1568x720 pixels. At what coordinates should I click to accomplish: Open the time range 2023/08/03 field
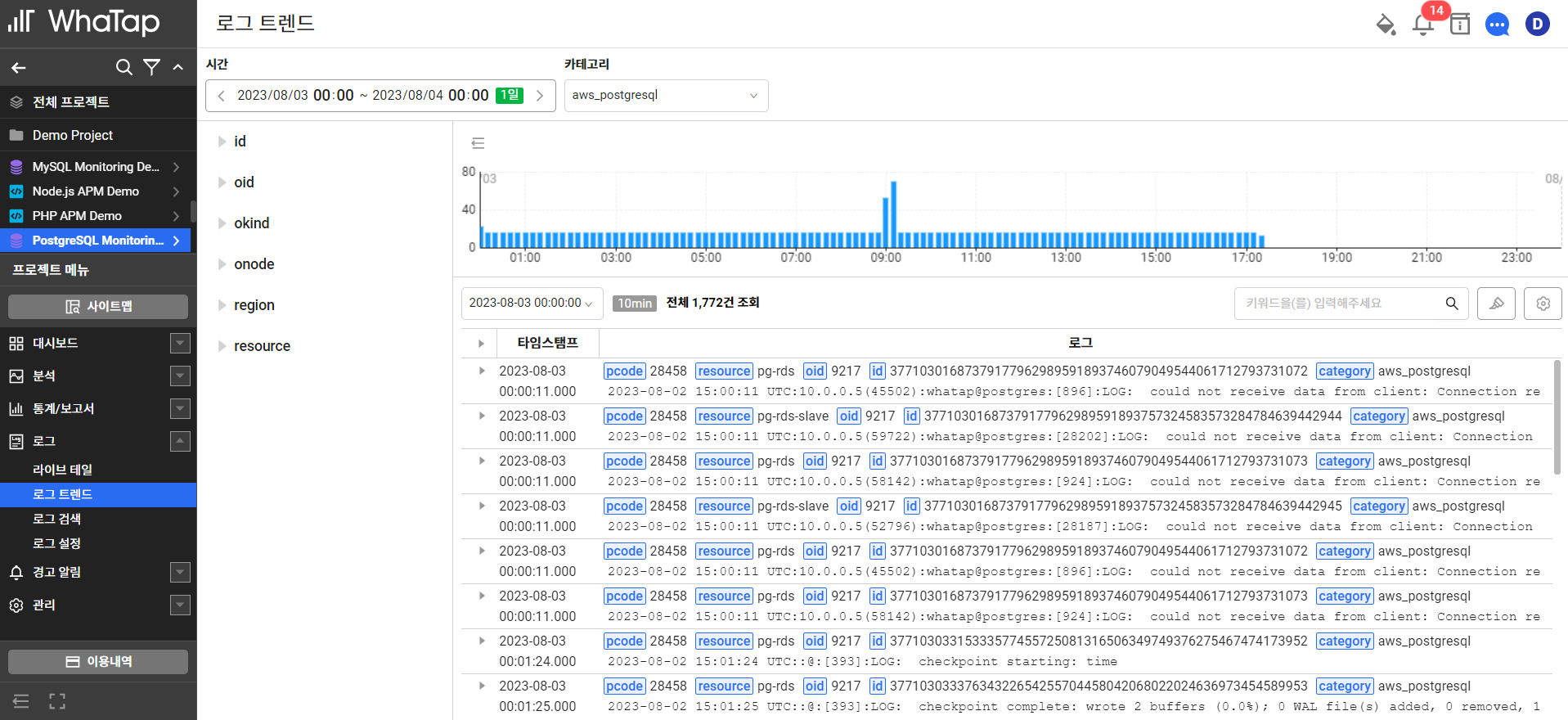pos(380,96)
